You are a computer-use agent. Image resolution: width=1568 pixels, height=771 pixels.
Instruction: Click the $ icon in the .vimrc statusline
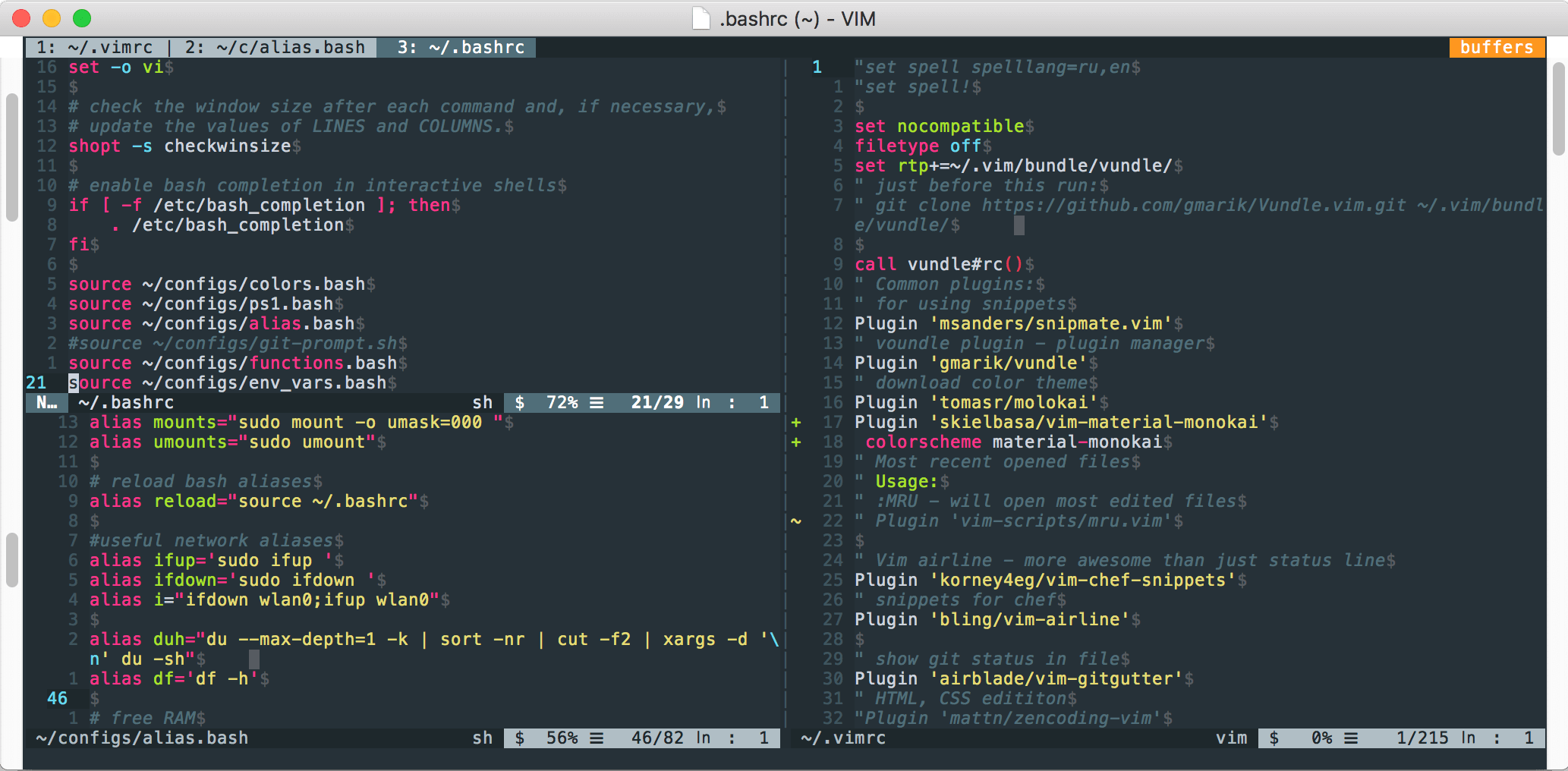(x=1272, y=737)
